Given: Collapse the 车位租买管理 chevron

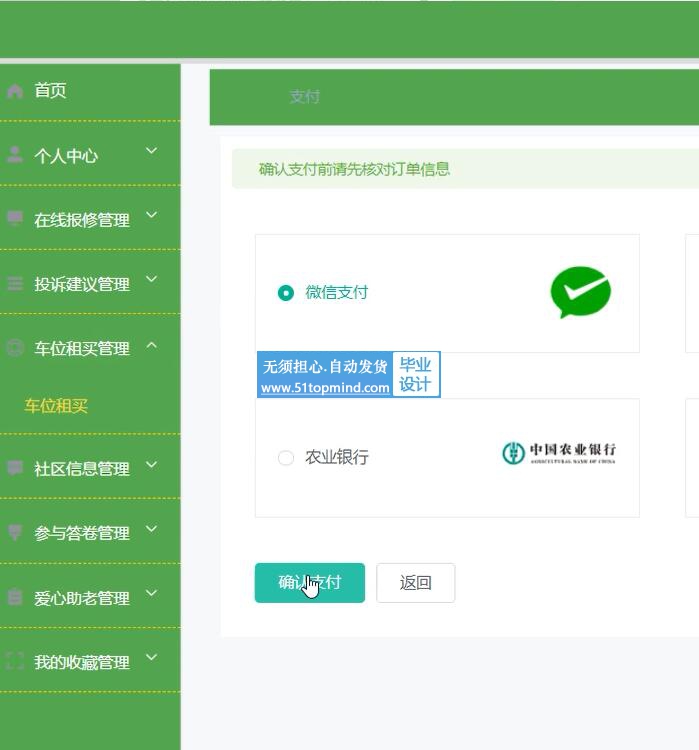Looking at the screenshot, I should point(151,345).
